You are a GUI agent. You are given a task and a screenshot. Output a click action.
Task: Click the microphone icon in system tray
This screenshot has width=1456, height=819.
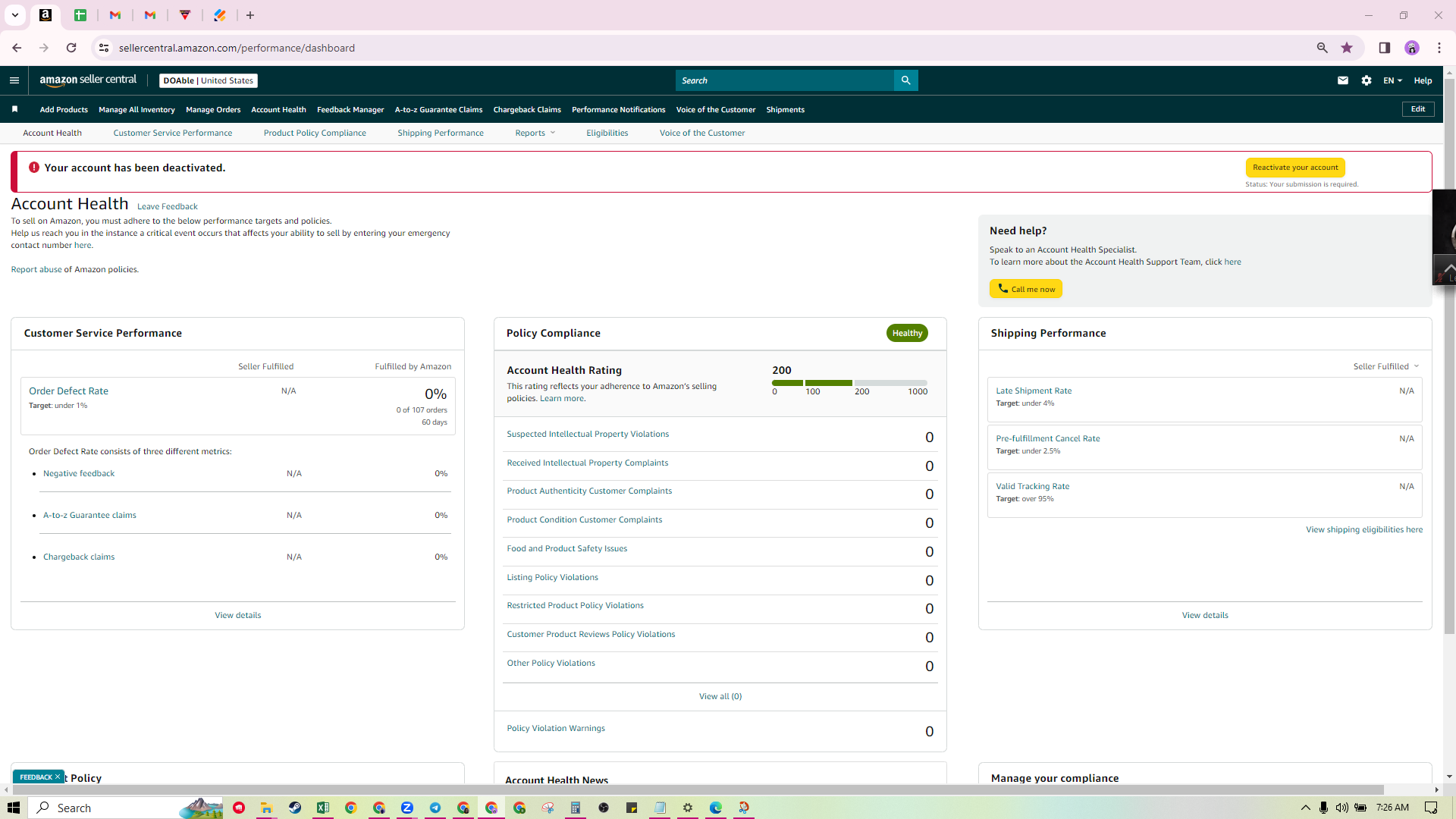pyautogui.click(x=1323, y=808)
